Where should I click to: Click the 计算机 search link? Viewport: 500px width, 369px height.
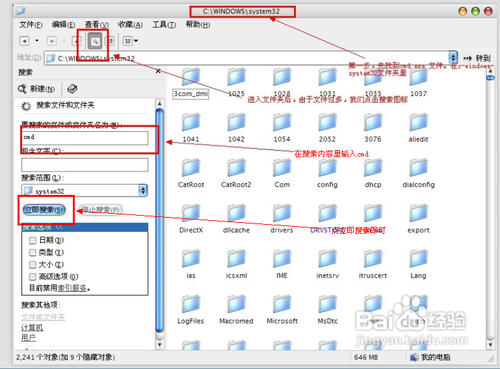pyautogui.click(x=32, y=327)
